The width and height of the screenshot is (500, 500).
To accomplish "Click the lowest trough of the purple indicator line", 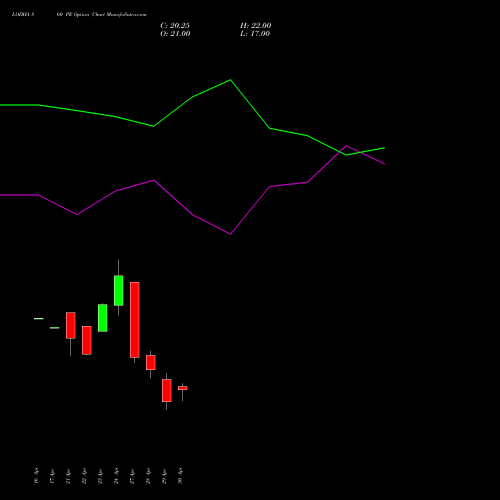I will 230,234.
